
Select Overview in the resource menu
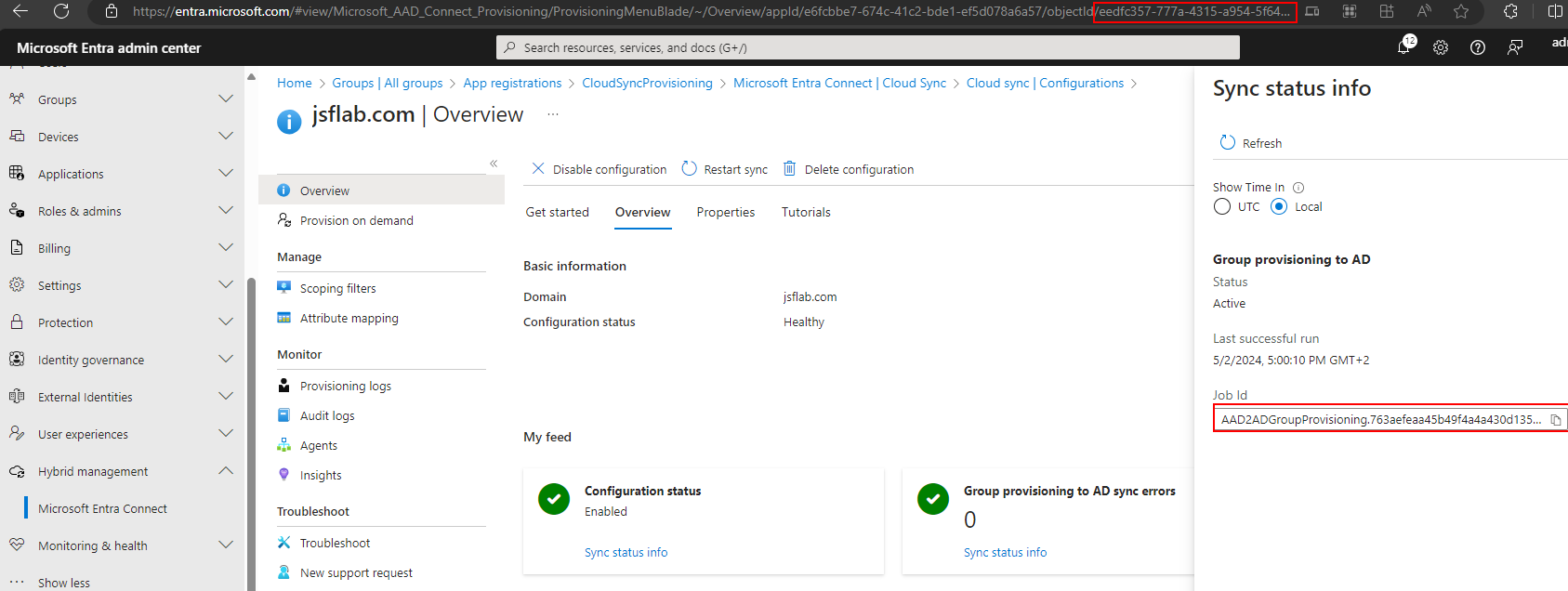tap(381, 190)
